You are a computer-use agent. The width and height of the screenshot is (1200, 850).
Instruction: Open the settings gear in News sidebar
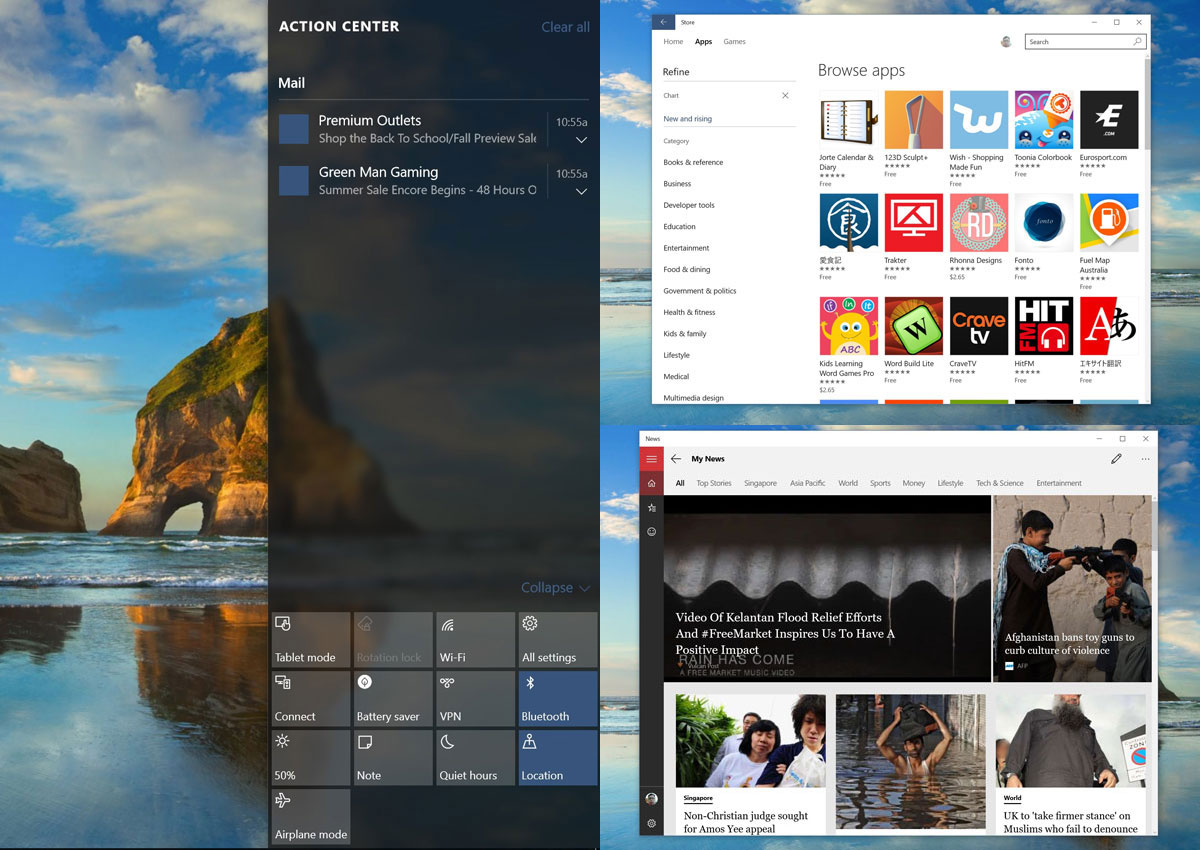[652, 823]
